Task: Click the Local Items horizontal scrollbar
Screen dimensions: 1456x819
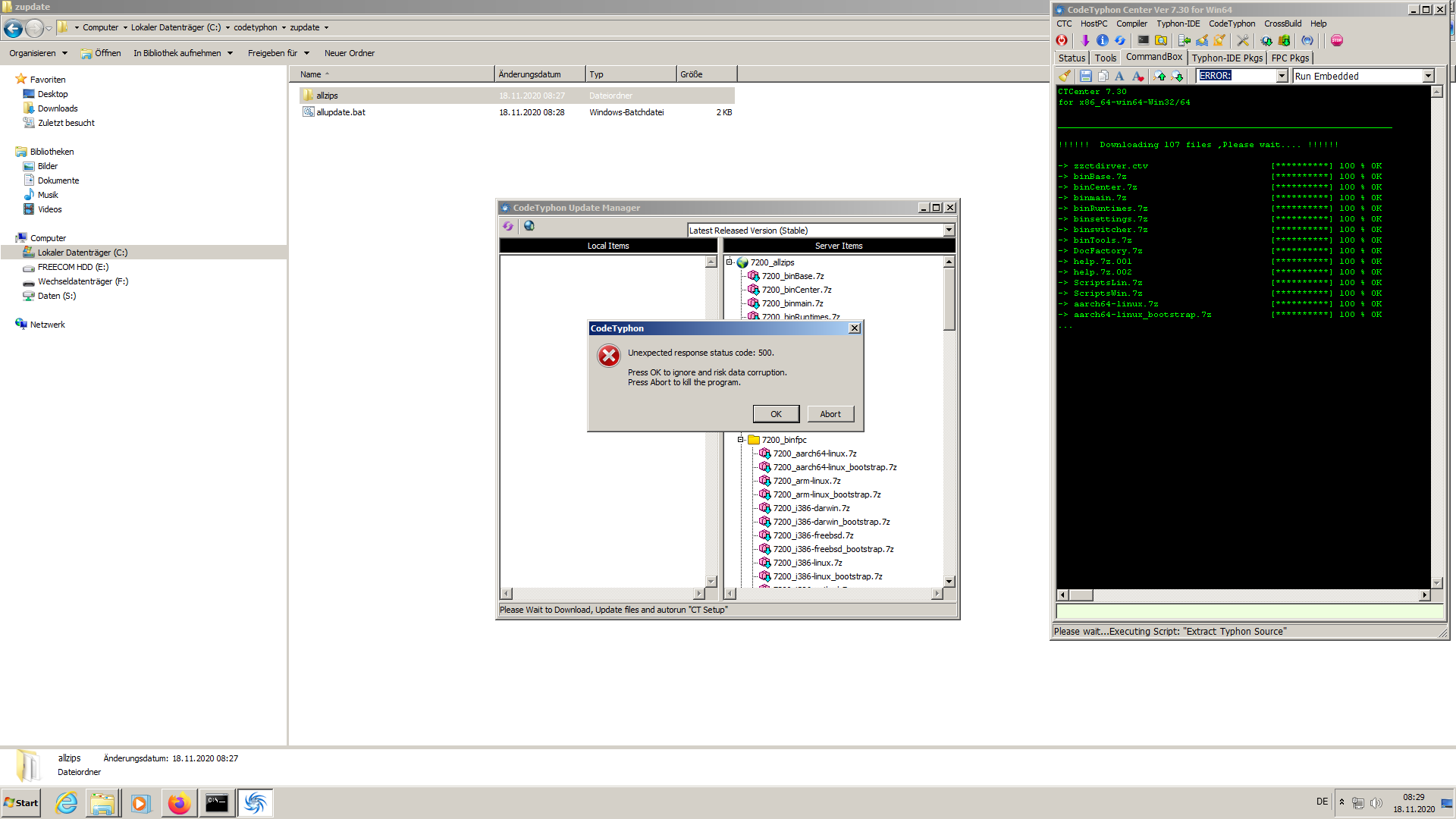Action: [x=603, y=594]
